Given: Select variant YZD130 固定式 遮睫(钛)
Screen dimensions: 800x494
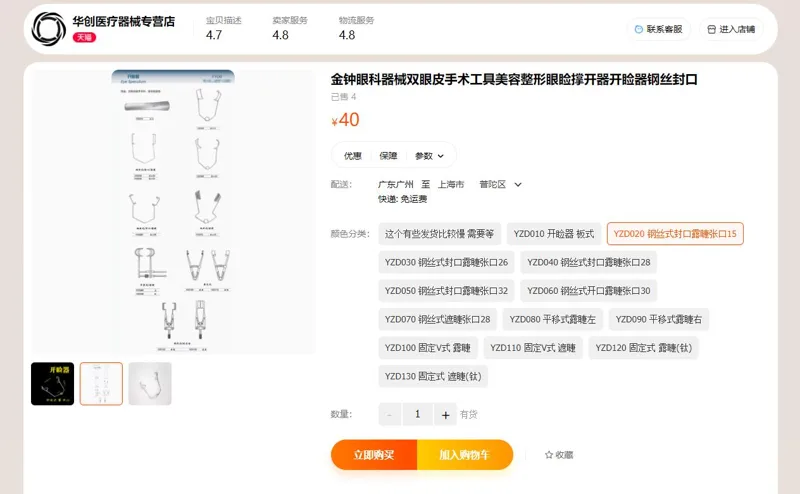Looking at the screenshot, I should point(433,377).
